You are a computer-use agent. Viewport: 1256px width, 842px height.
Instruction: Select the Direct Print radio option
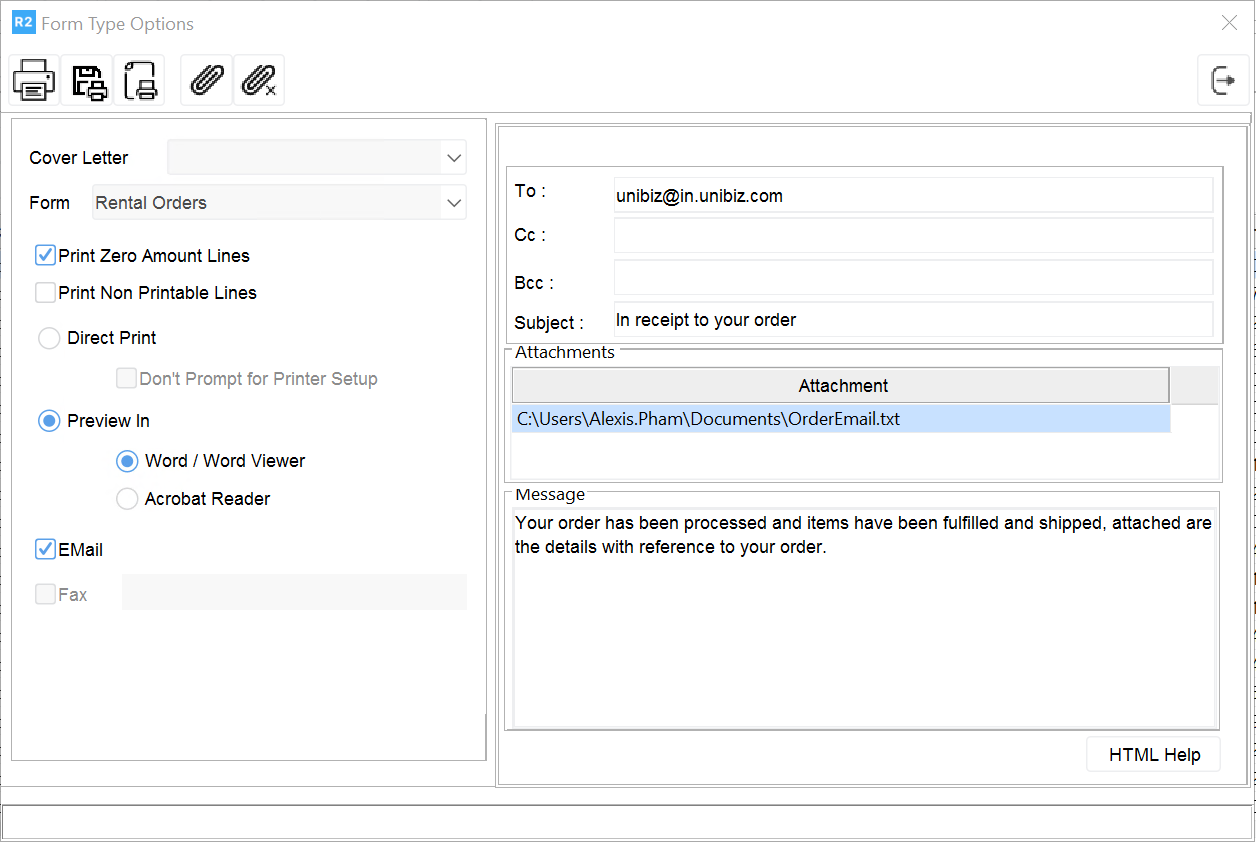49,338
